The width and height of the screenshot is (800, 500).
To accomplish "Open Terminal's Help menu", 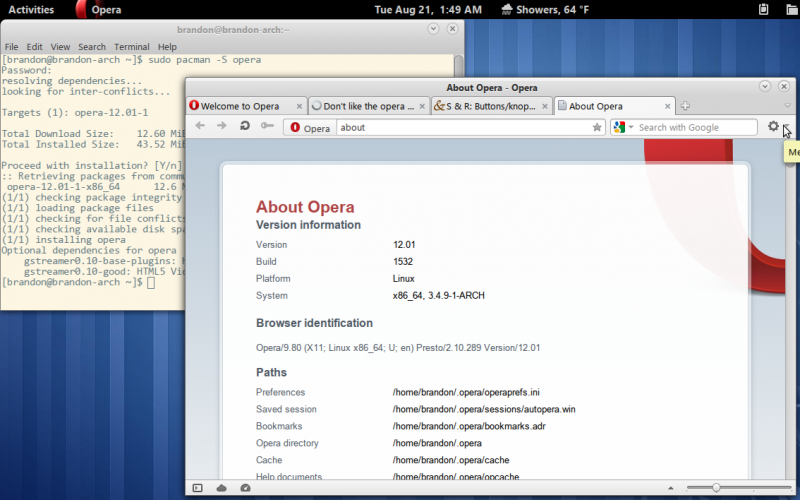I will [167, 46].
